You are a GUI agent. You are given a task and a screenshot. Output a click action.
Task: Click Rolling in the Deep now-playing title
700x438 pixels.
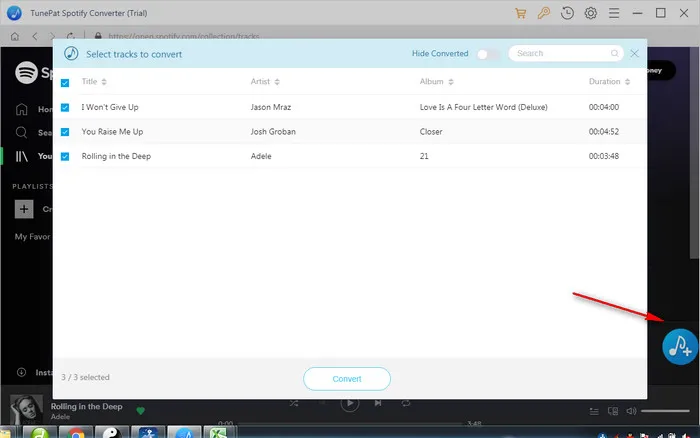pos(87,406)
